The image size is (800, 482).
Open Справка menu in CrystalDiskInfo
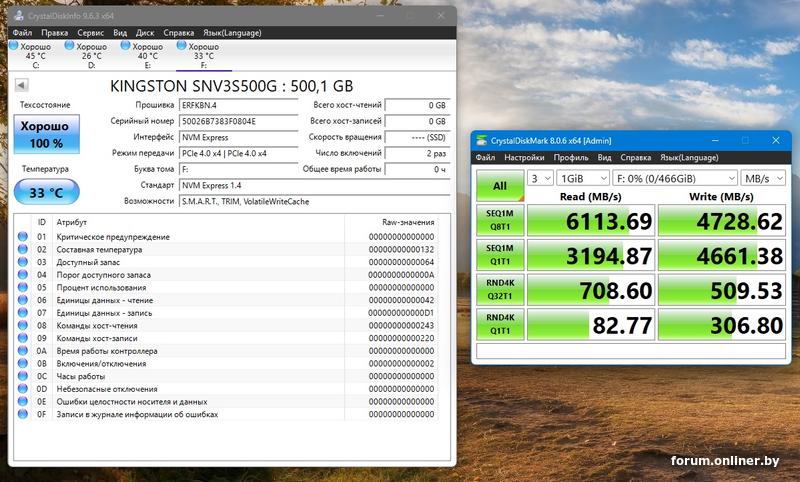point(179,33)
